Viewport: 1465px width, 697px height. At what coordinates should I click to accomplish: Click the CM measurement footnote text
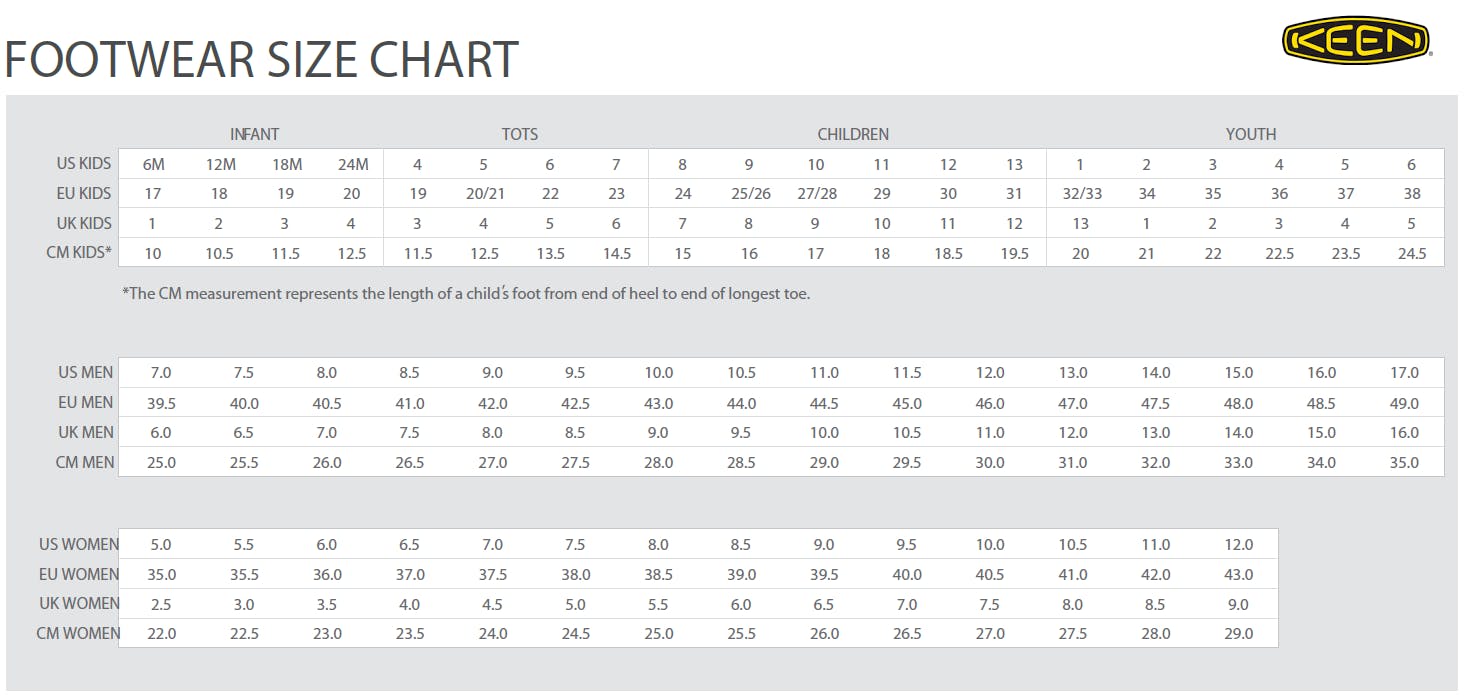point(466,294)
